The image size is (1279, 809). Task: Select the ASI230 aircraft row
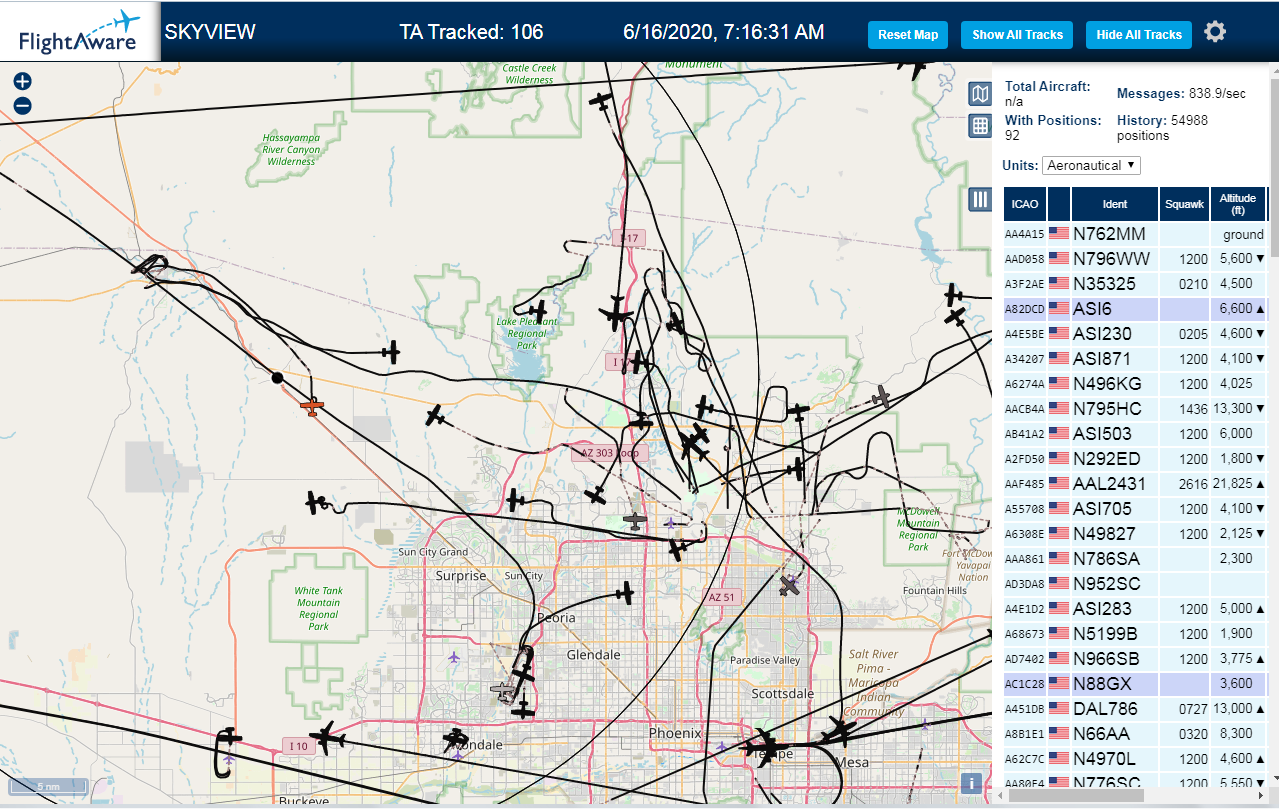1136,334
